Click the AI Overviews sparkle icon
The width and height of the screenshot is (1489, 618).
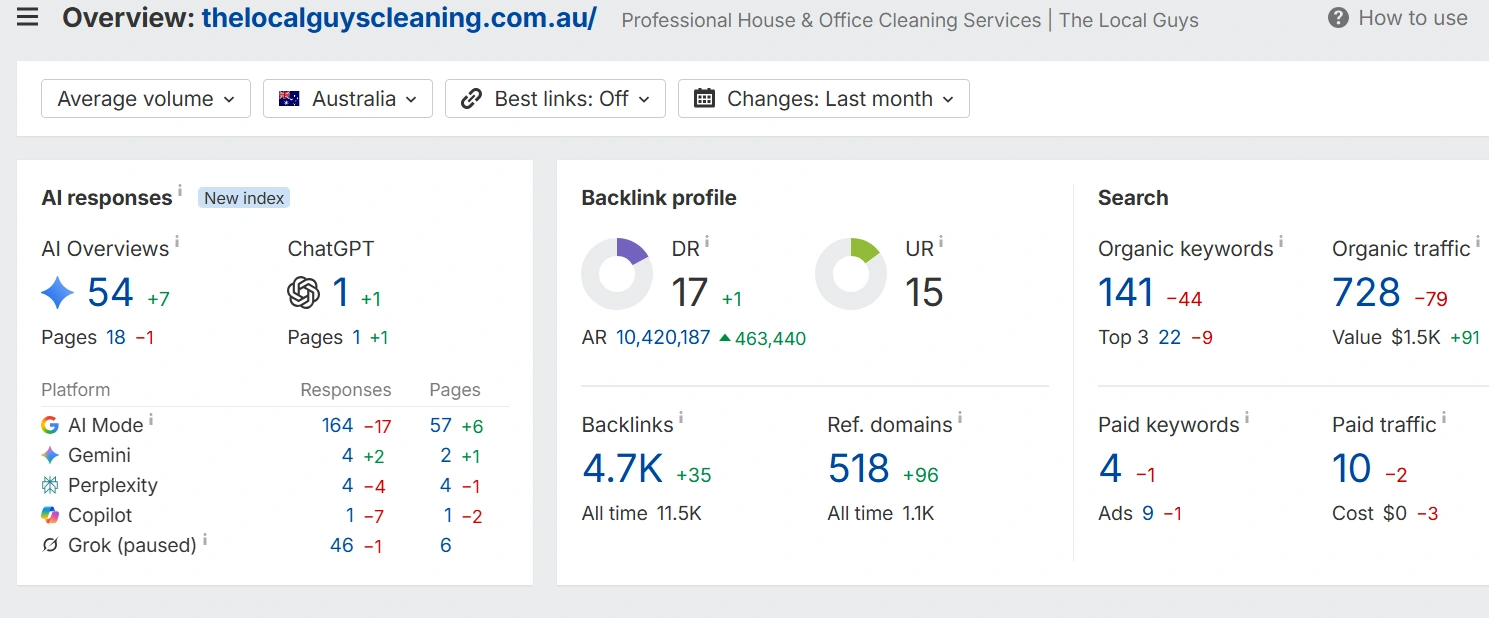click(58, 293)
